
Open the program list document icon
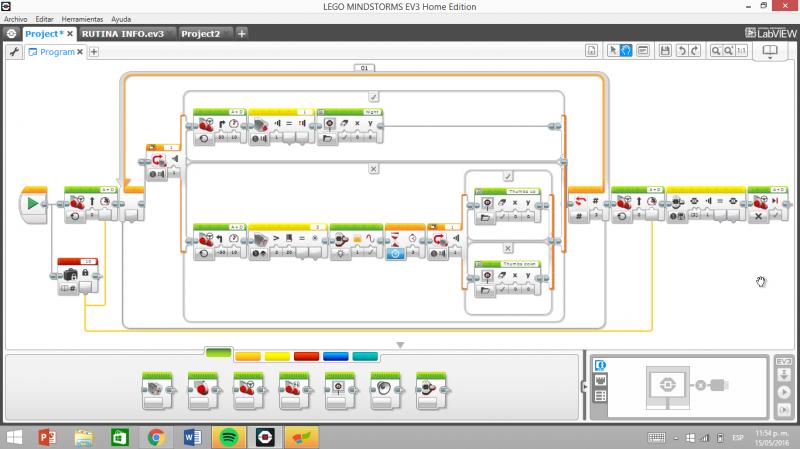(x=591, y=51)
